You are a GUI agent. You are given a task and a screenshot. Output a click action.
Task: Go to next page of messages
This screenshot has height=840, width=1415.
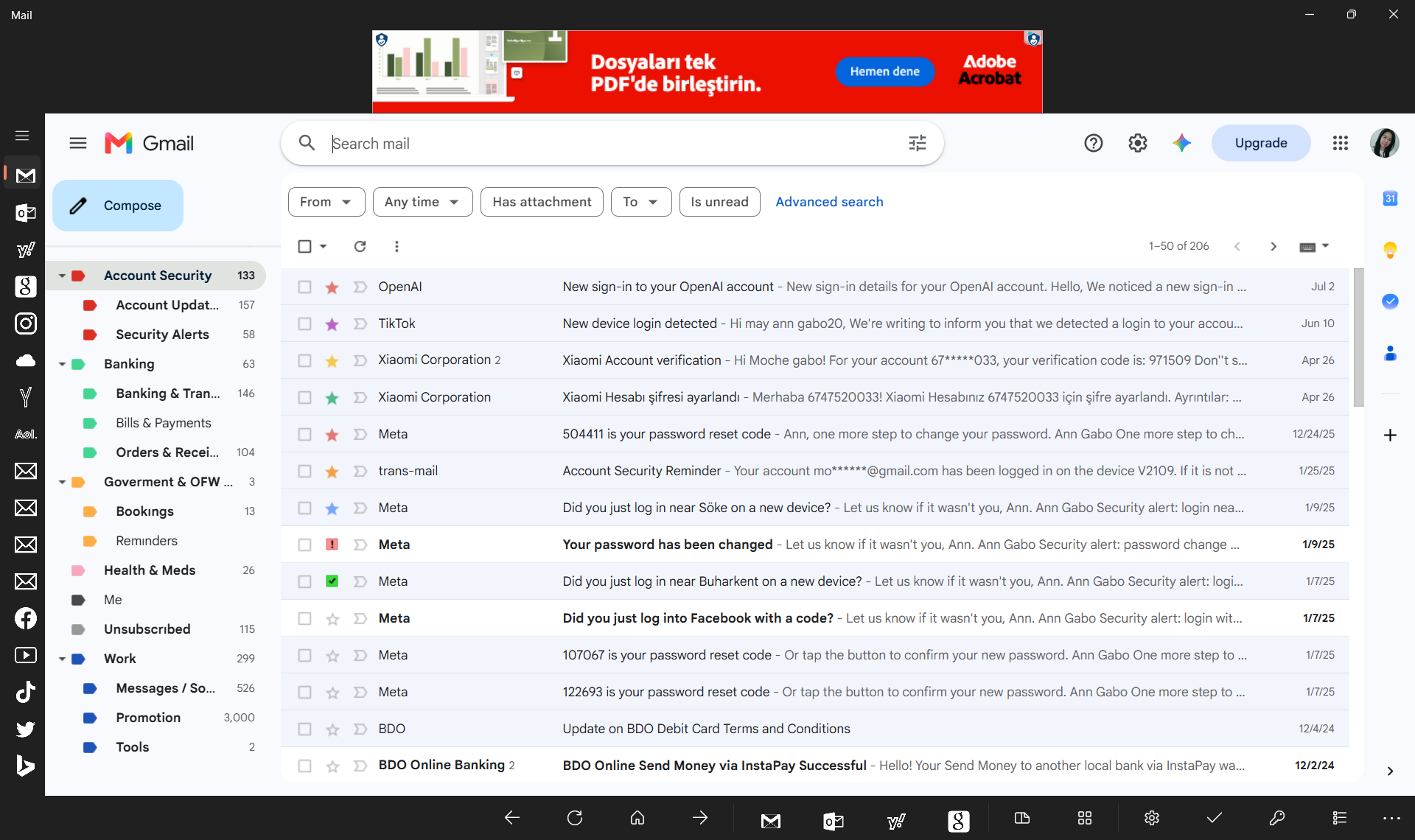click(x=1273, y=246)
